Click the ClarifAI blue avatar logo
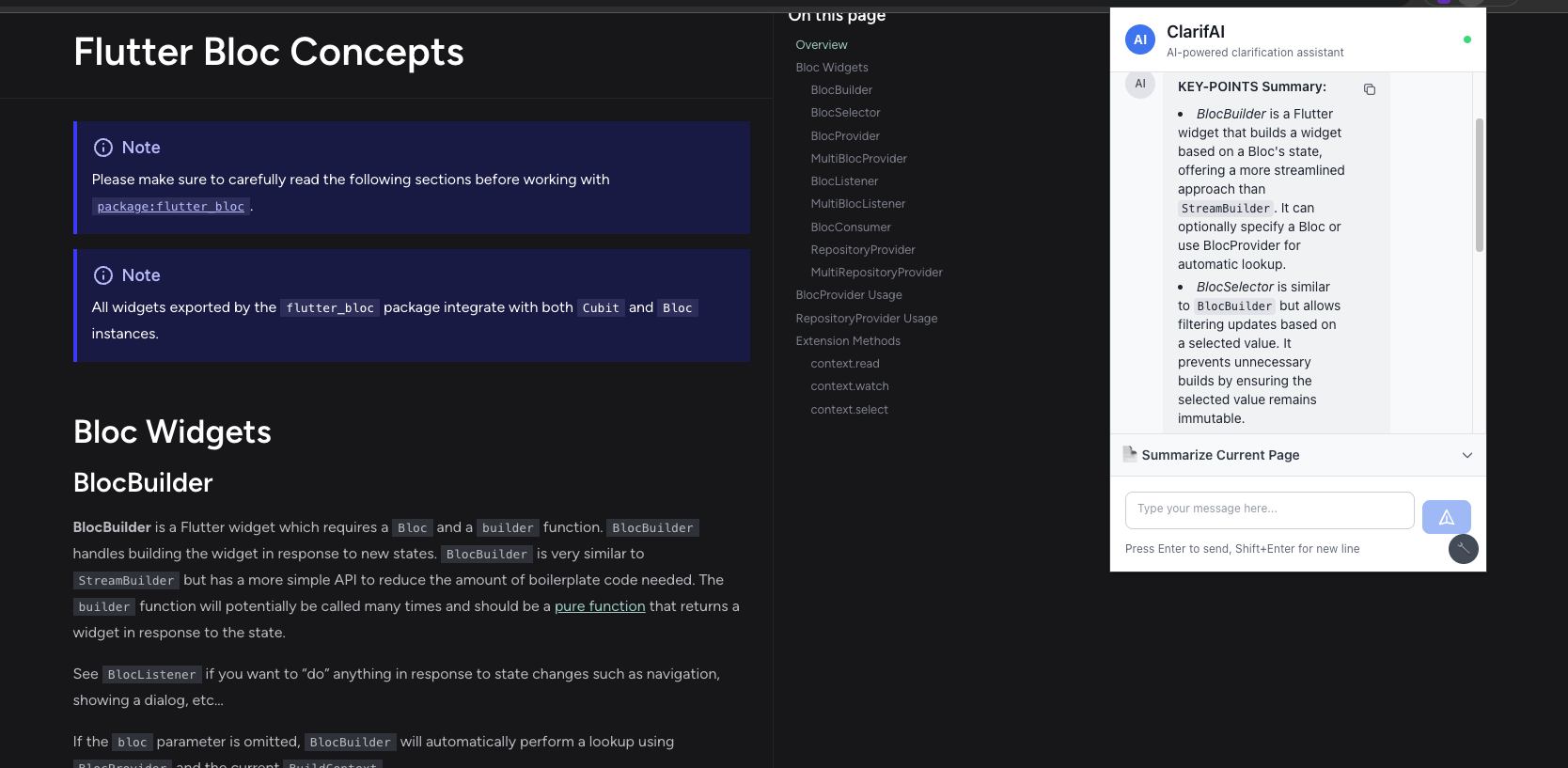1568x768 pixels. tap(1140, 39)
